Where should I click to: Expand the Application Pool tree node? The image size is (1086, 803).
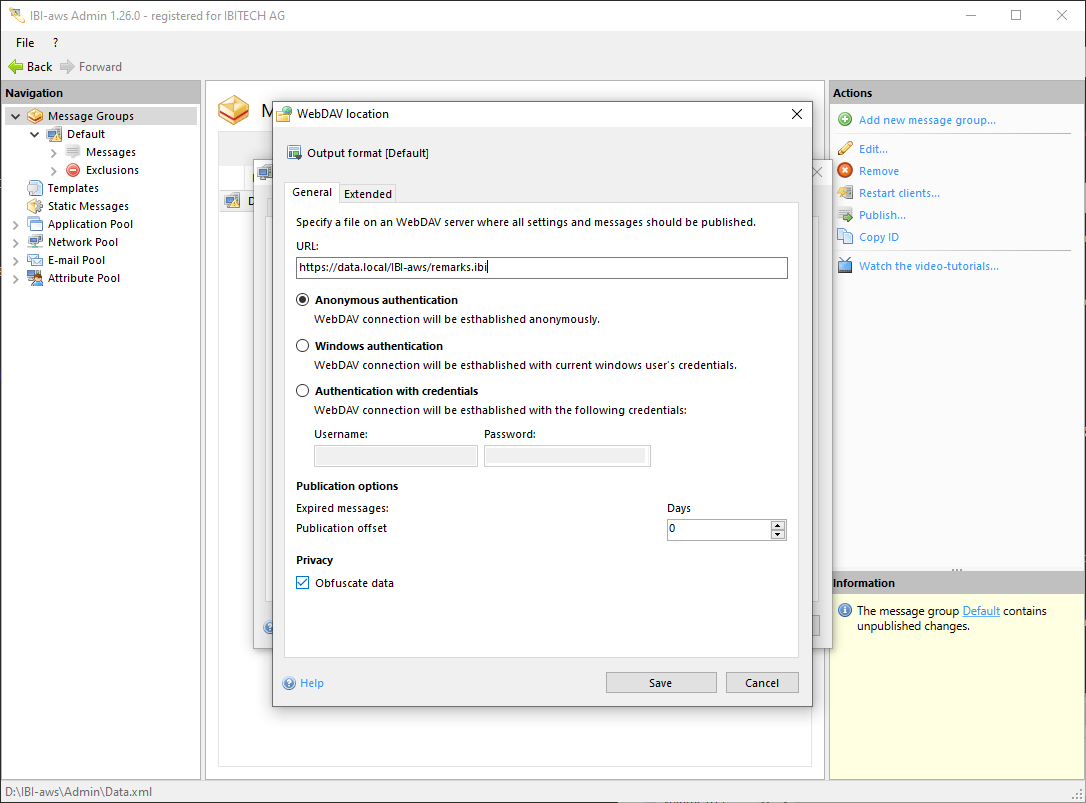tap(15, 224)
